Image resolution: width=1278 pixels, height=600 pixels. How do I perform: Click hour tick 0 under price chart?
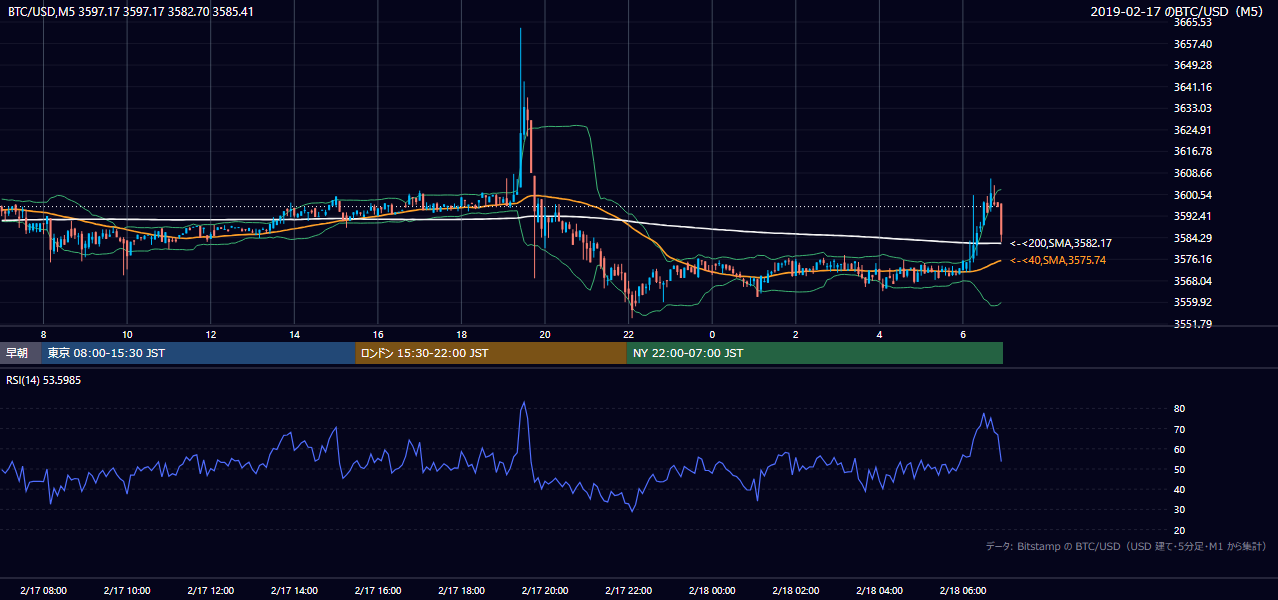point(712,334)
